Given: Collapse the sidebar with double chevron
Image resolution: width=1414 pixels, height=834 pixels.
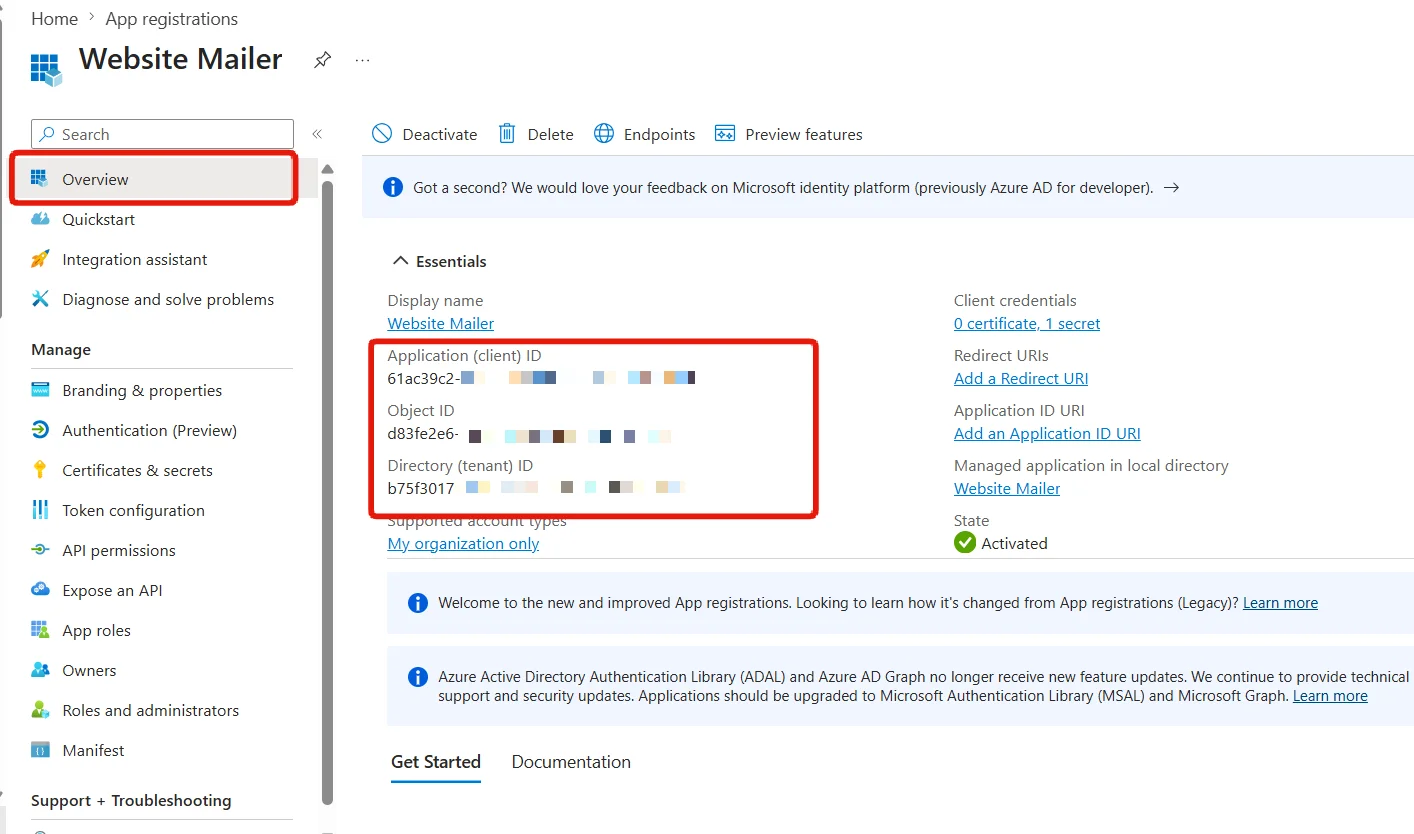Looking at the screenshot, I should [317, 134].
